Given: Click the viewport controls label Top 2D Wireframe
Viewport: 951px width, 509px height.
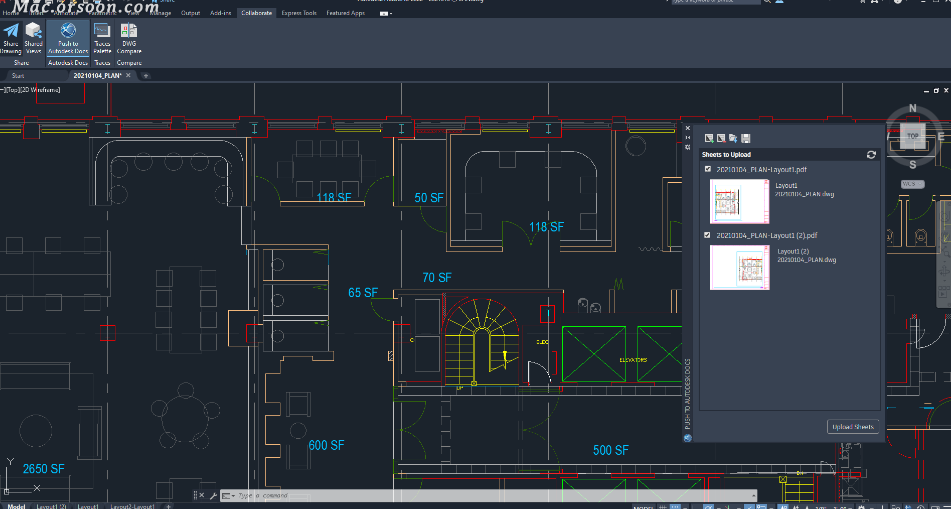Looking at the screenshot, I should (32, 90).
